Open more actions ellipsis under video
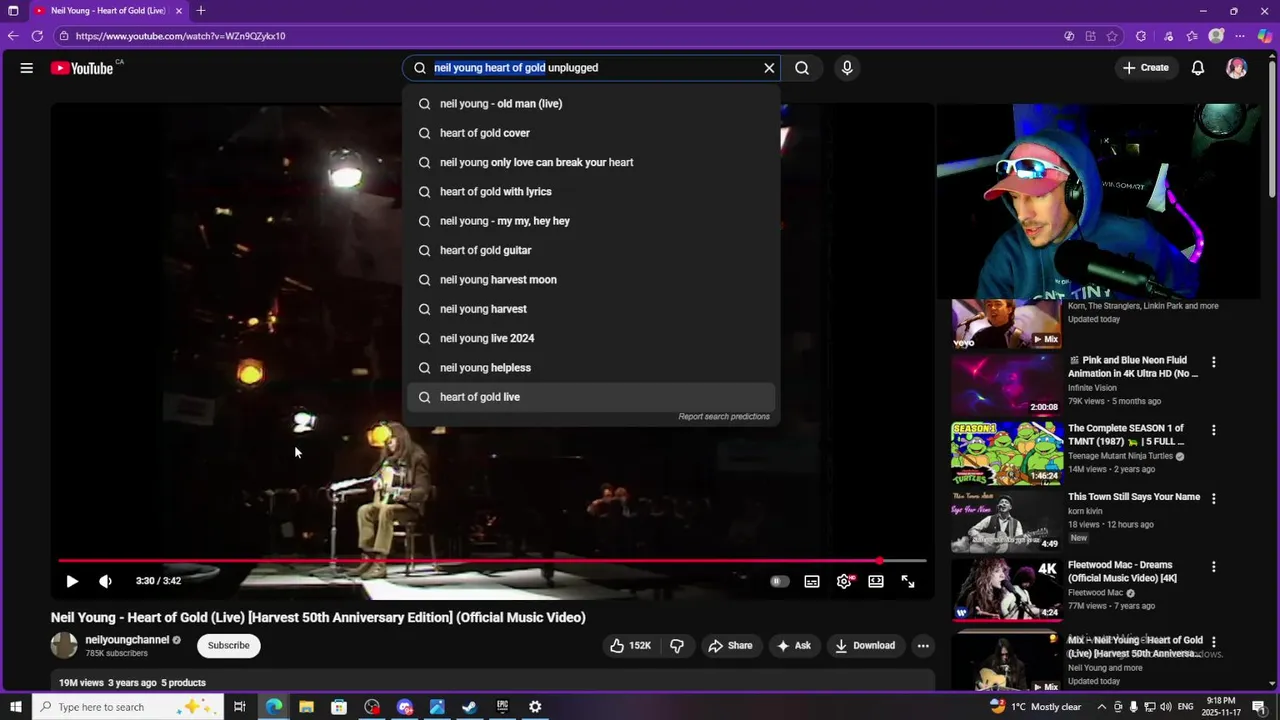This screenshot has width=1280, height=720. 923,646
